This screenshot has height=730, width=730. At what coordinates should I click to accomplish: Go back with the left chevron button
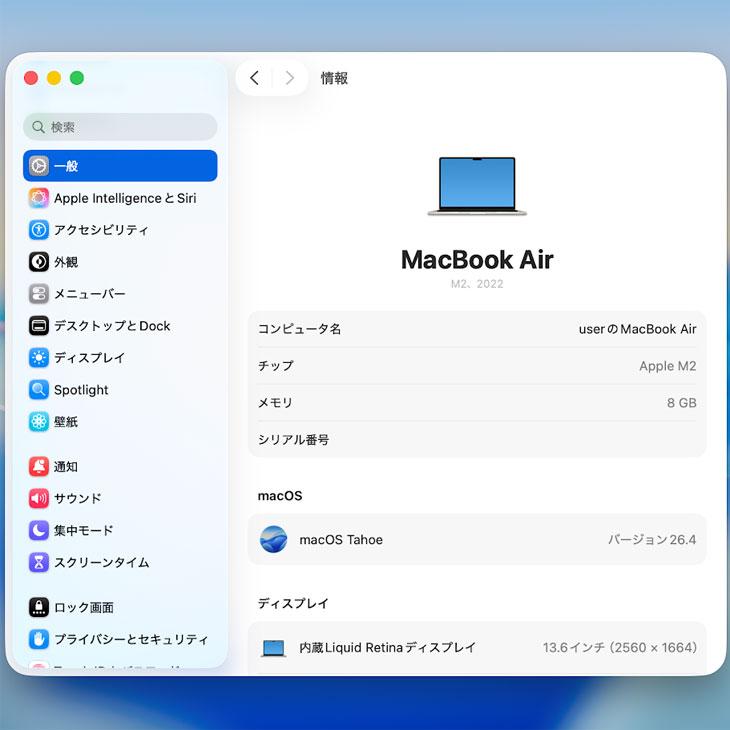point(254,78)
